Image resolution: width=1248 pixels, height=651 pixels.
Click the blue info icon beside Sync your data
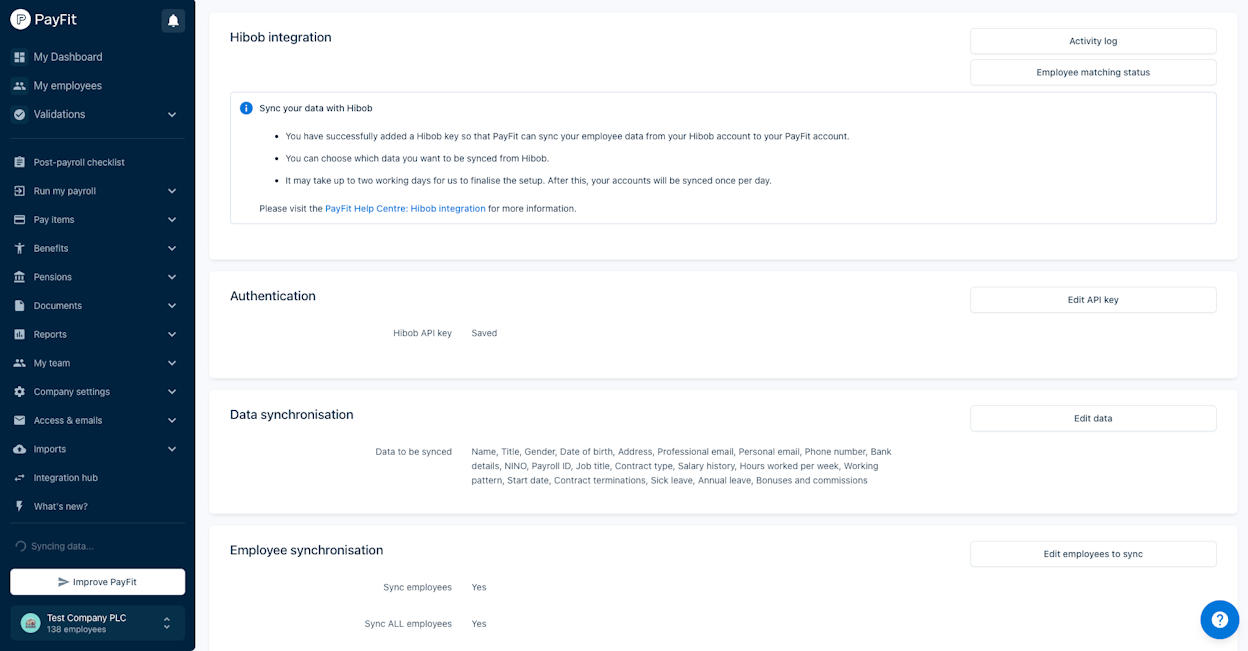pyautogui.click(x=246, y=108)
